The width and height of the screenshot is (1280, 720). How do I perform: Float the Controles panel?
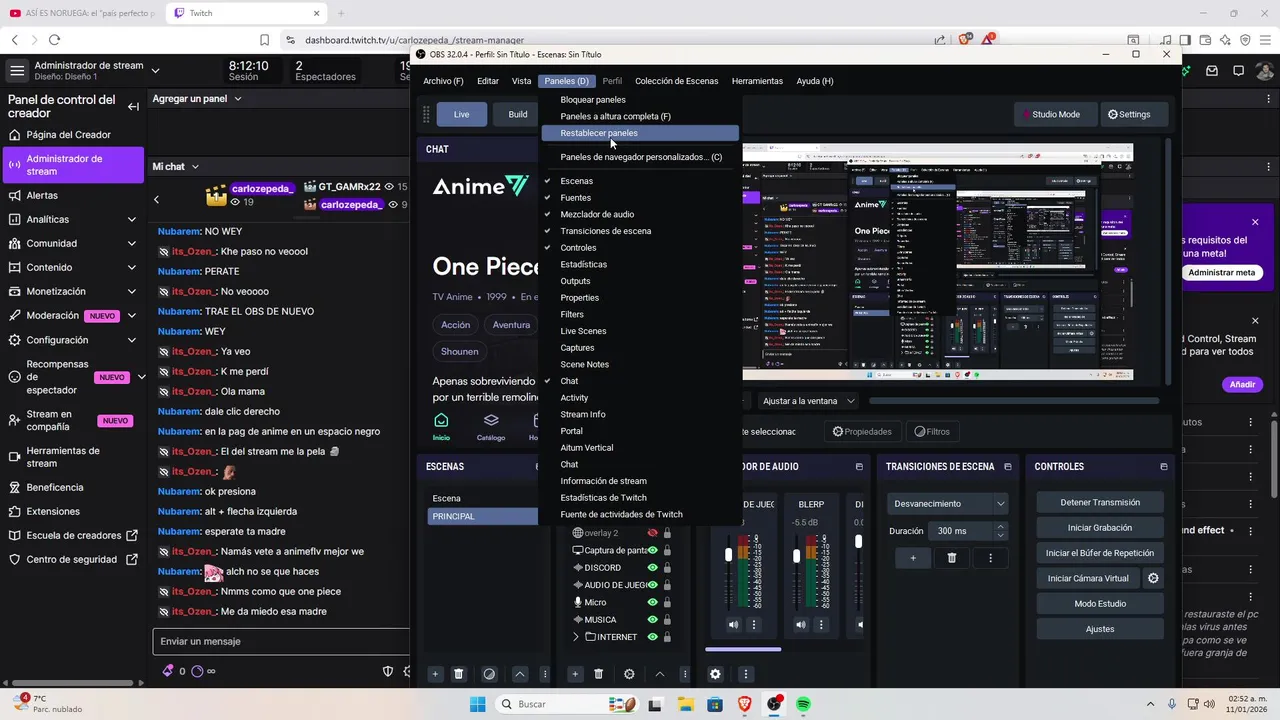[1163, 467]
